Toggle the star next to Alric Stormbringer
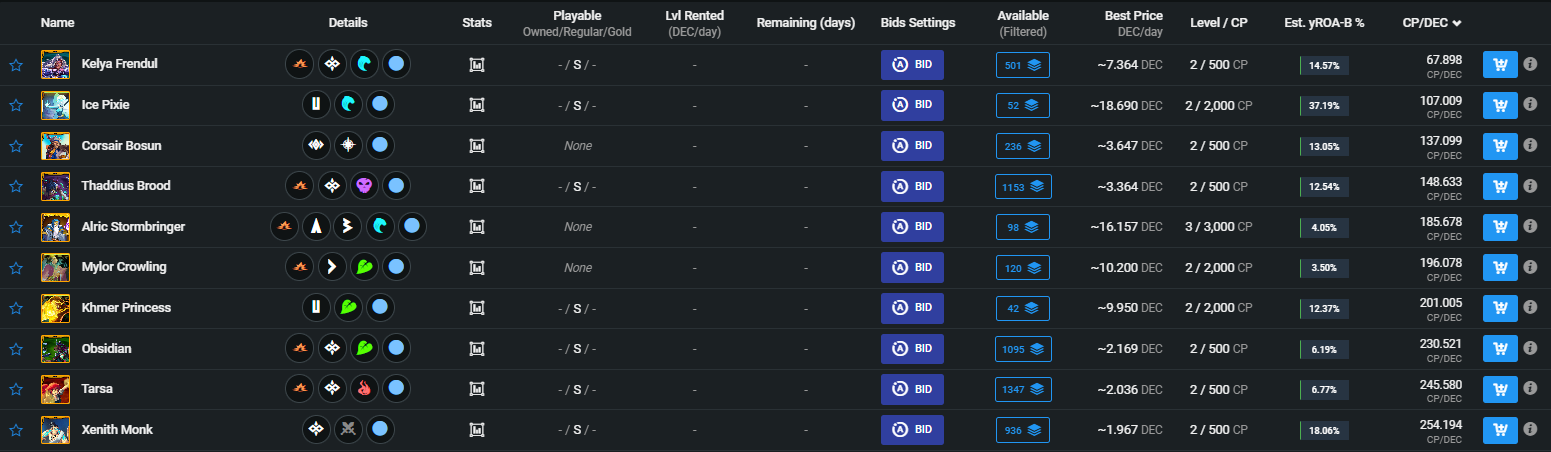 point(16,227)
